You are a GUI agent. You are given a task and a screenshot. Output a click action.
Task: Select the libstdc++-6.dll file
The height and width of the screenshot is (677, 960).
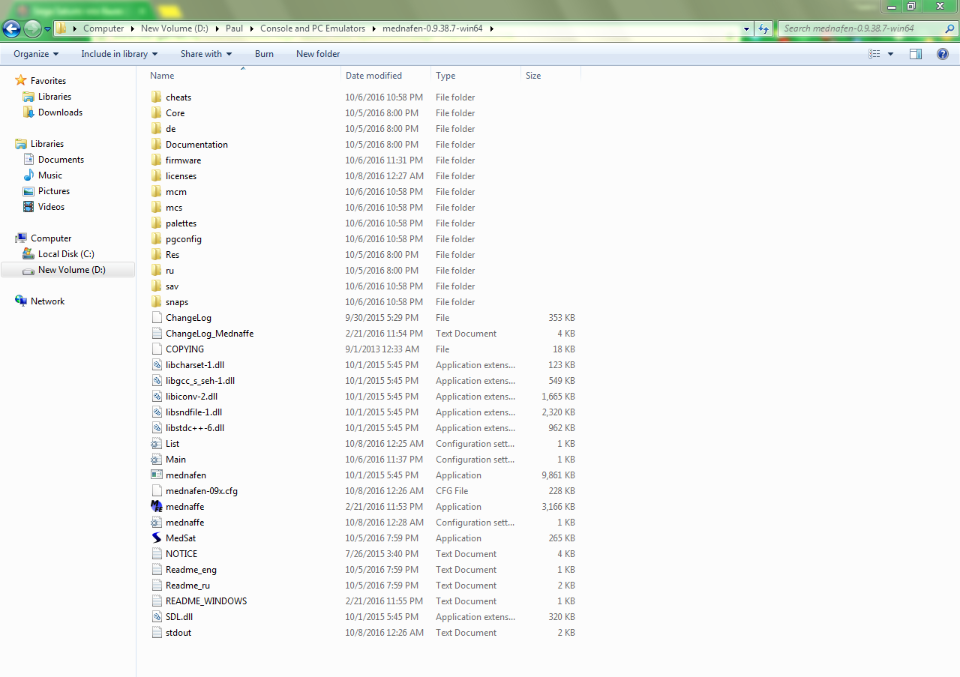(195, 428)
